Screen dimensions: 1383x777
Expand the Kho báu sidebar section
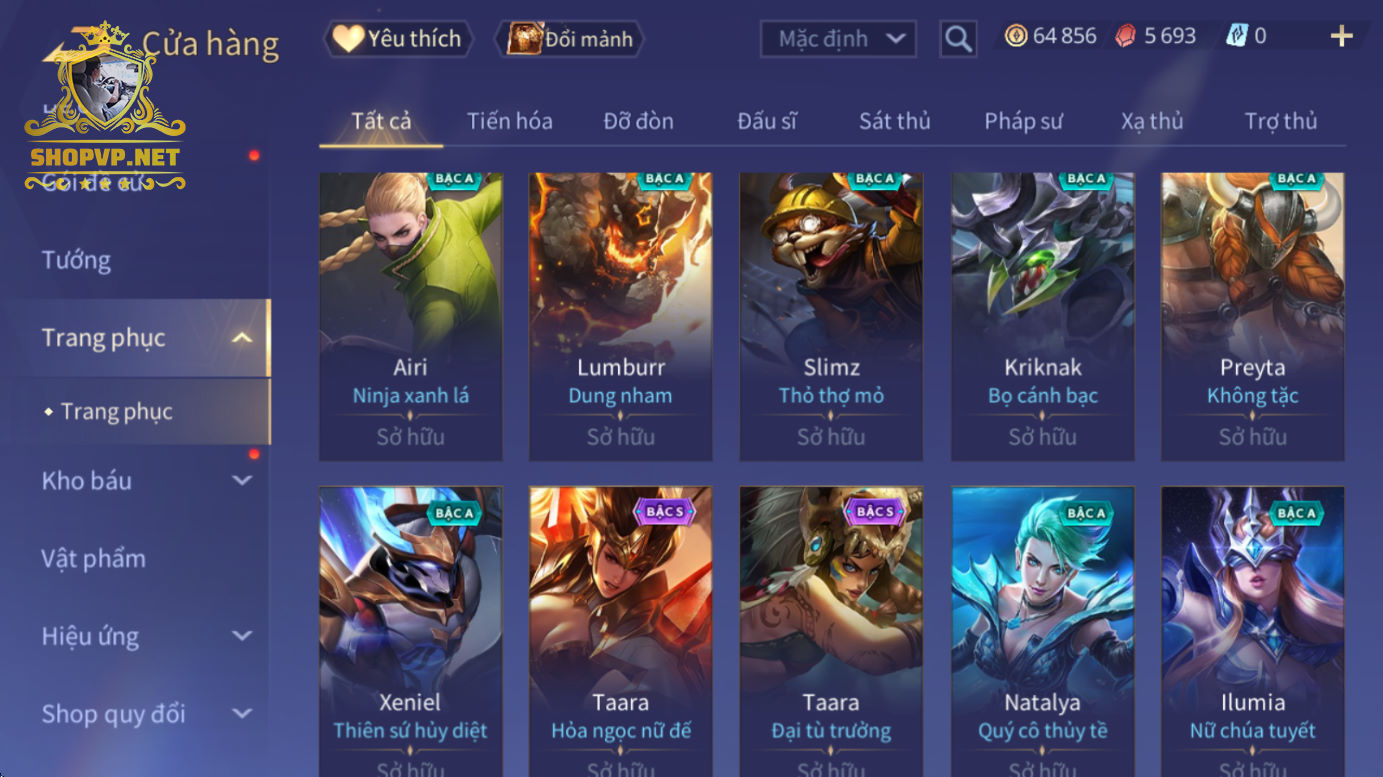pos(242,481)
